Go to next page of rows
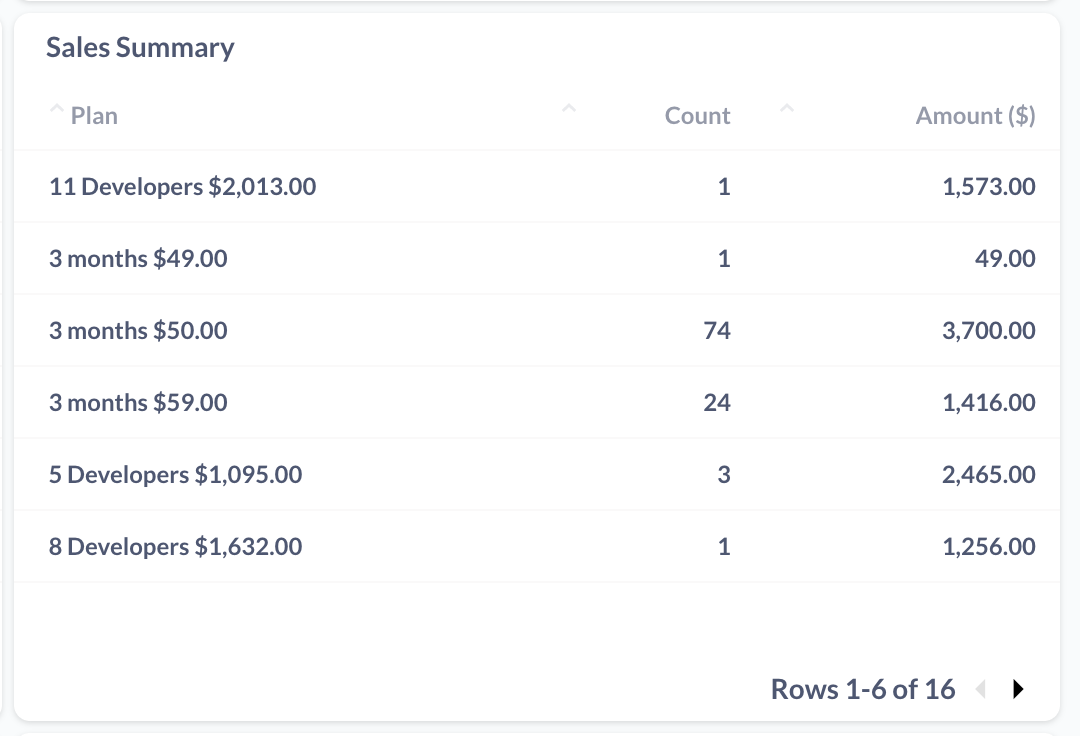Image resolution: width=1080 pixels, height=736 pixels. tap(1018, 689)
